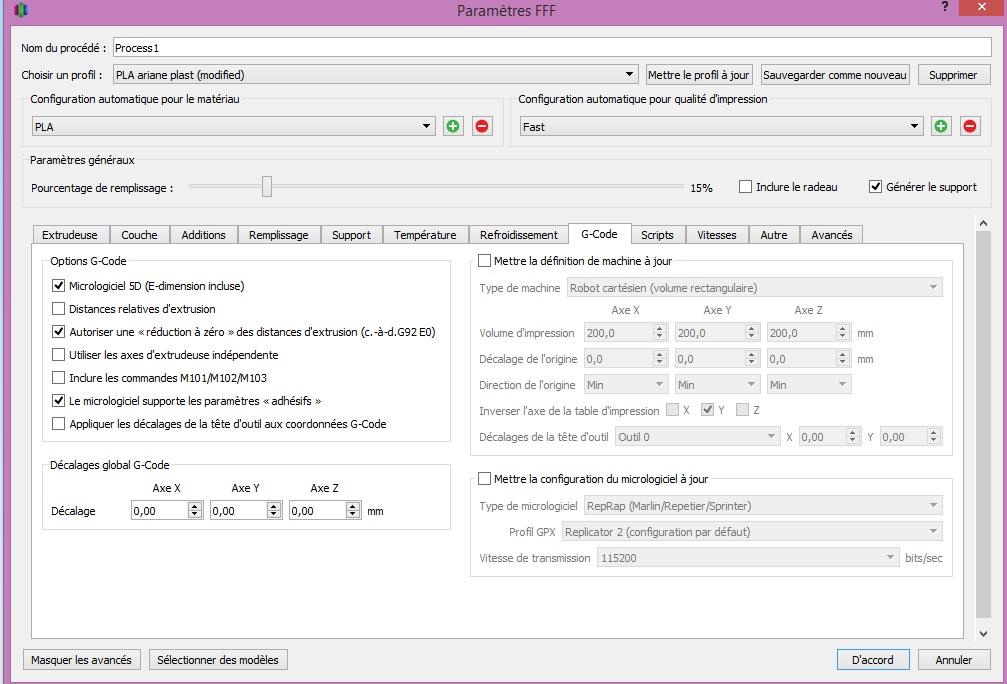
Task: Click the Annuler button
Action: [954, 660]
